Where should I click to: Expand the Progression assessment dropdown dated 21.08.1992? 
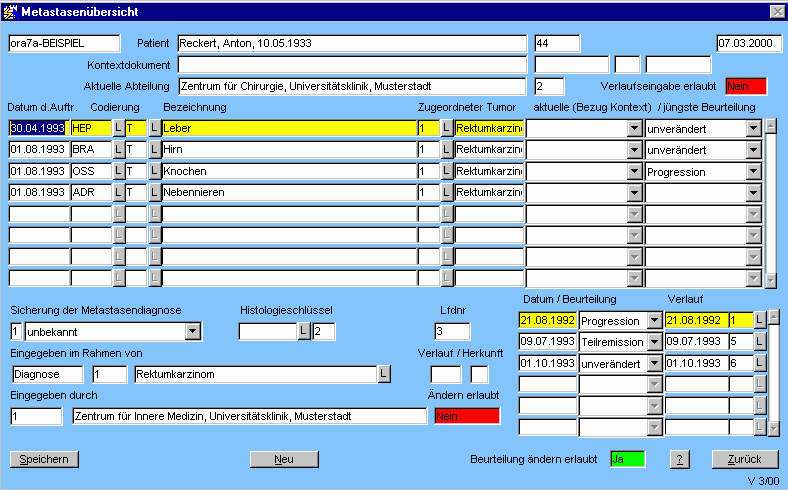click(654, 321)
